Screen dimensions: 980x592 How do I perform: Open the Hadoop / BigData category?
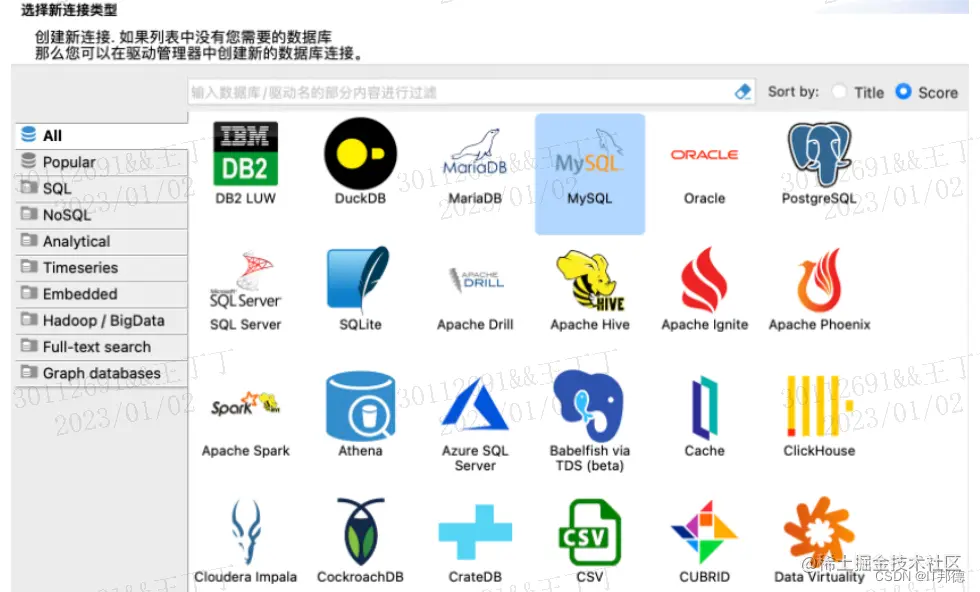(101, 320)
